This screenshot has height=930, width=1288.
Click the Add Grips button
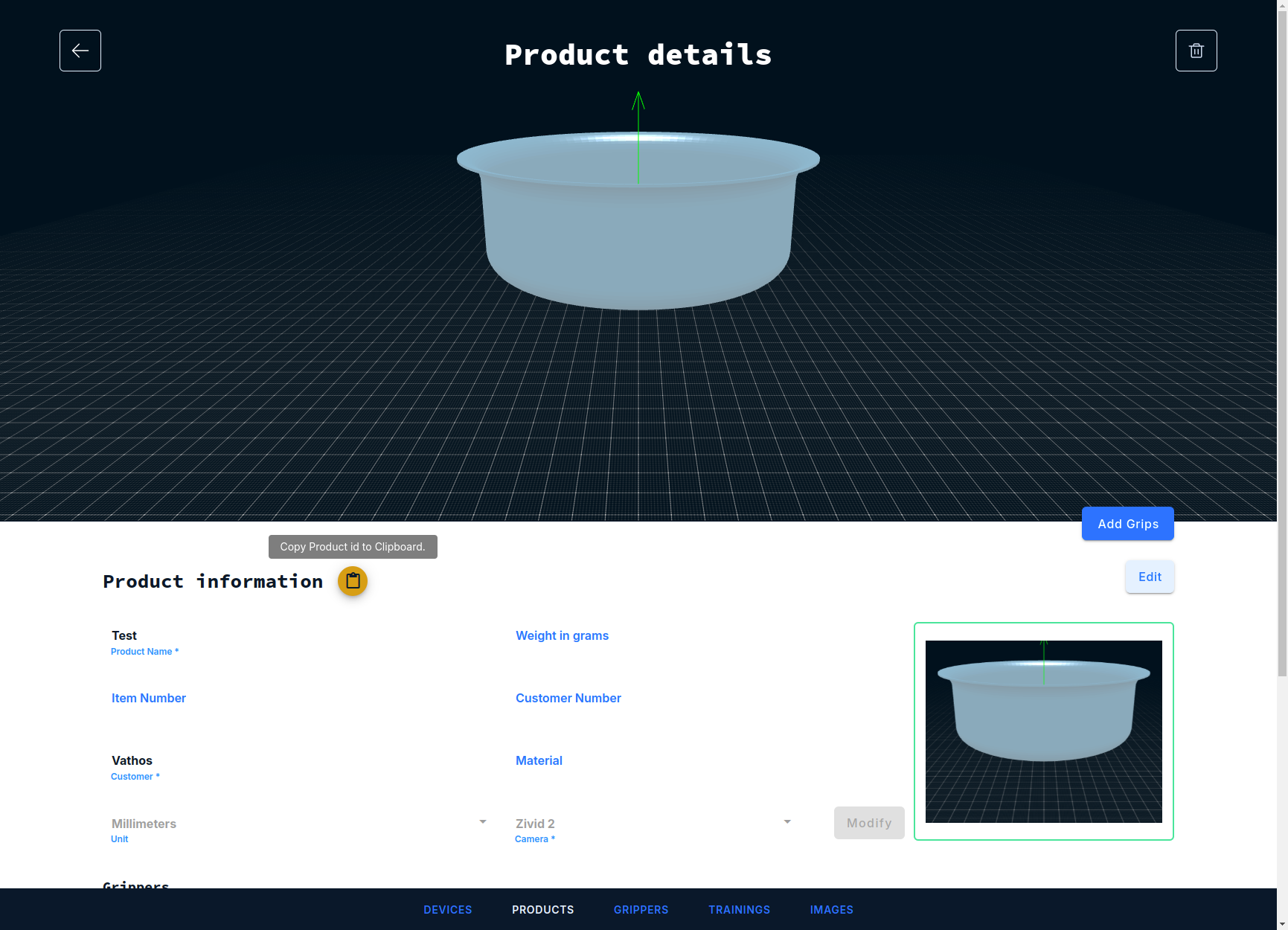[1127, 524]
